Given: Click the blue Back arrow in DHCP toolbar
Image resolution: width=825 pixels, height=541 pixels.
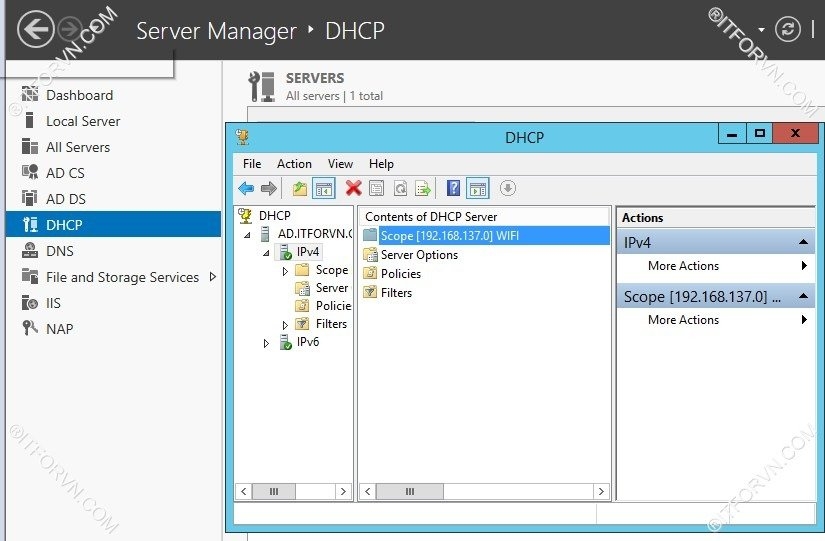Looking at the screenshot, I should tap(246, 188).
